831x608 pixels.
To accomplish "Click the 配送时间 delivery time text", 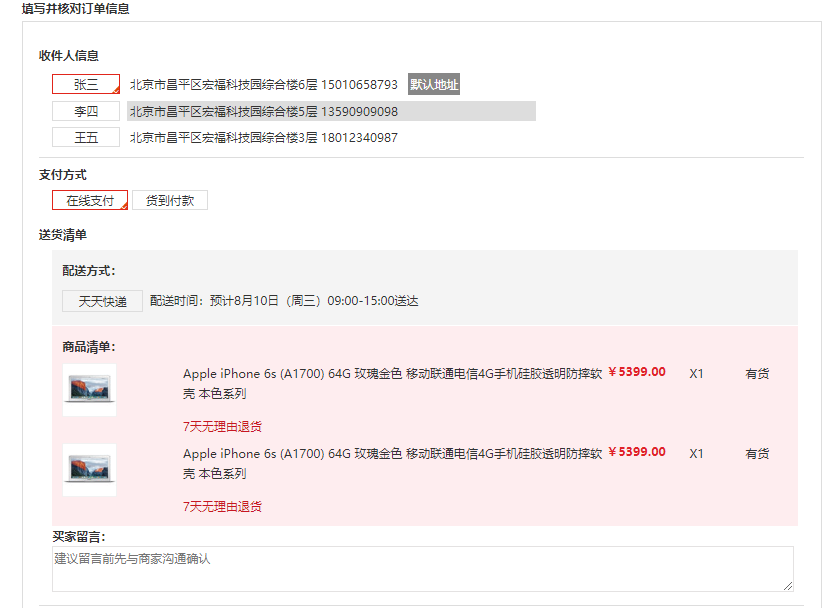I will point(284,301).
